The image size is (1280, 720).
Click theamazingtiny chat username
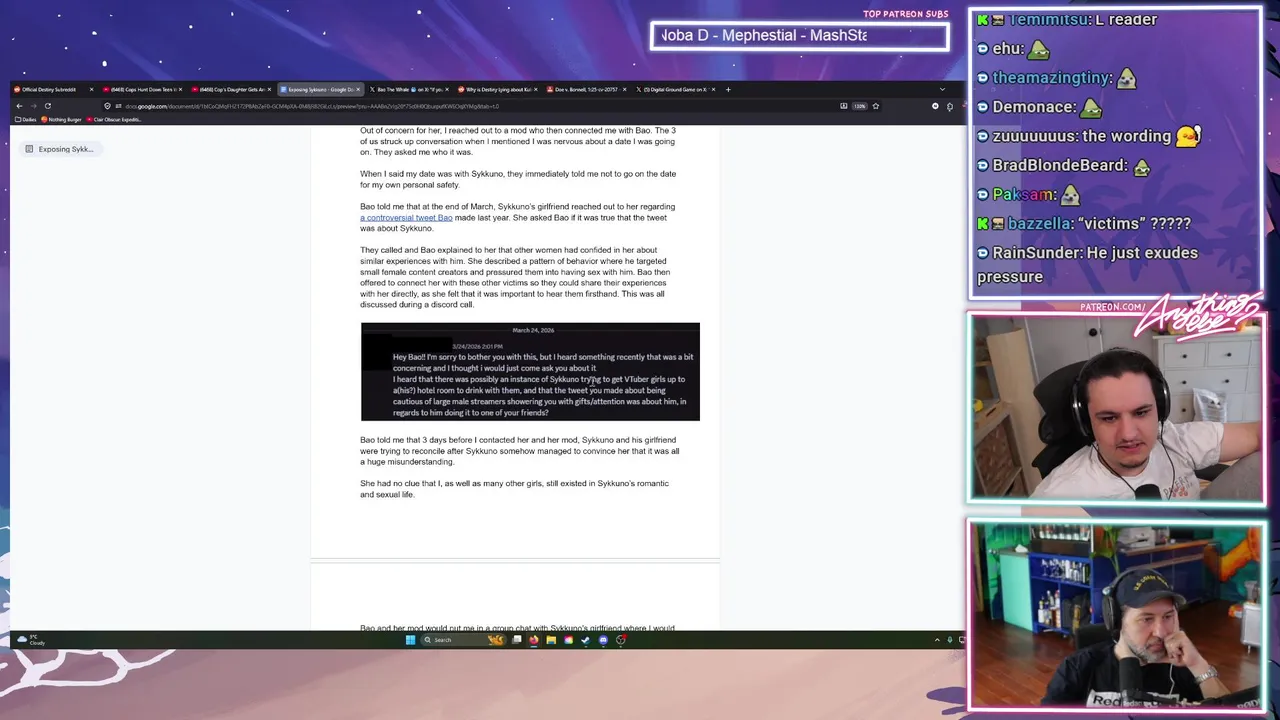pos(1051,78)
